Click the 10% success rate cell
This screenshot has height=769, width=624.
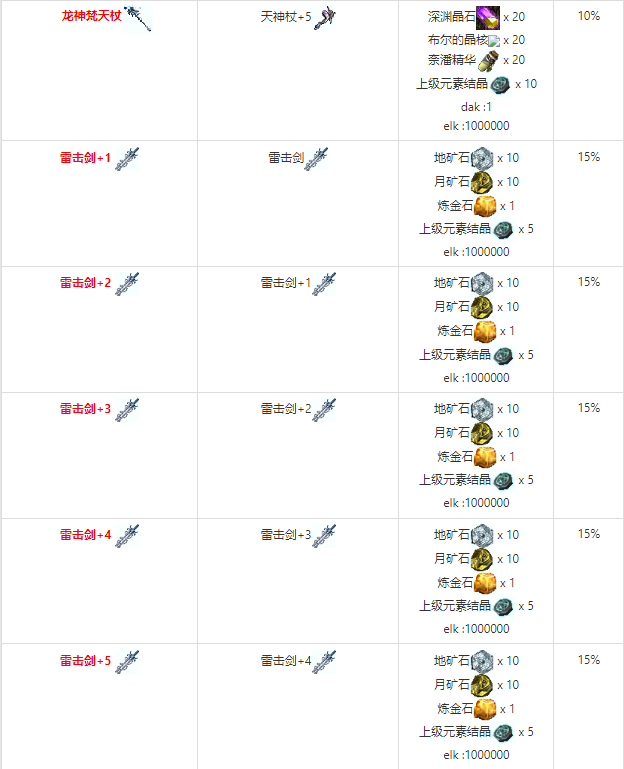tap(589, 16)
